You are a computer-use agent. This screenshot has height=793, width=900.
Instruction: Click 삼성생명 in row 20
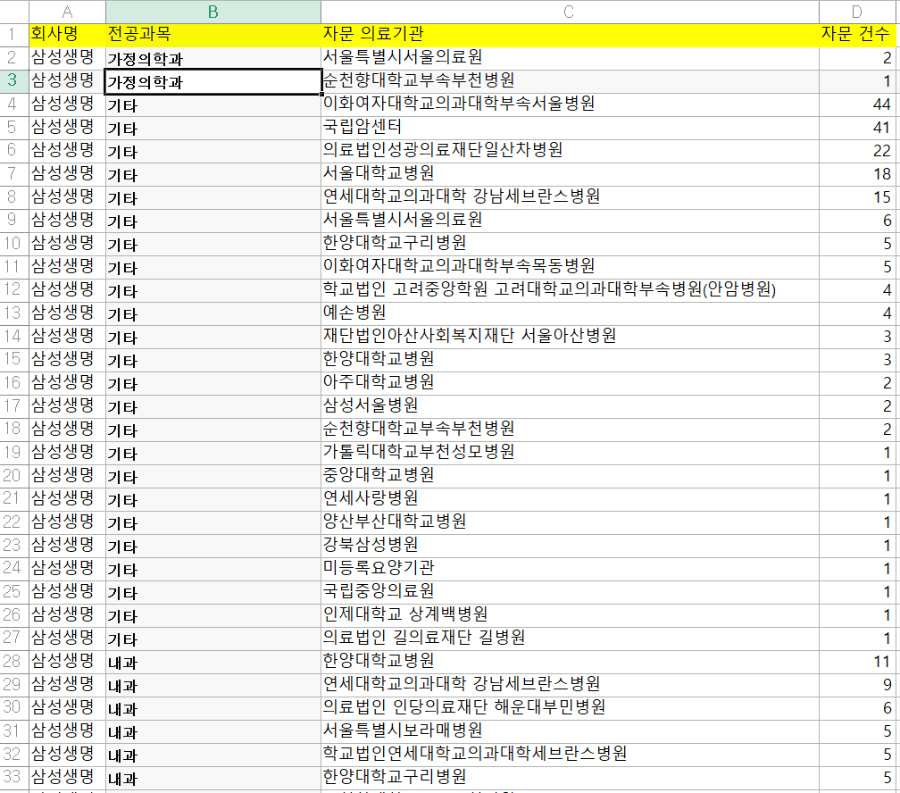pyautogui.click(x=67, y=476)
